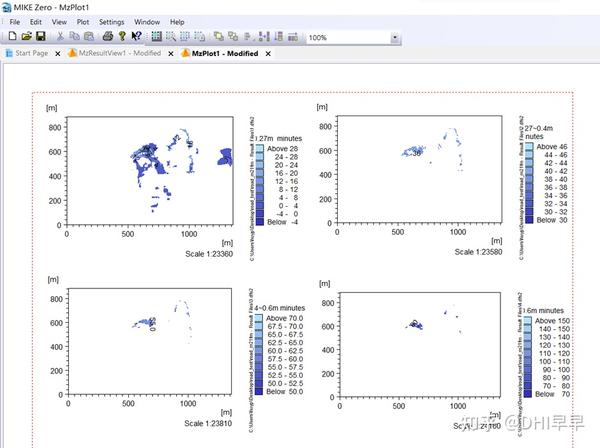Open About via the question mark icon

[x=122, y=36]
